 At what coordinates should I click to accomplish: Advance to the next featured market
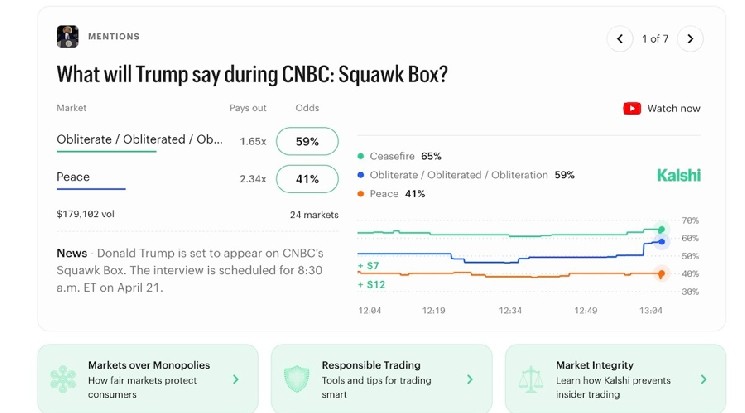coord(690,38)
